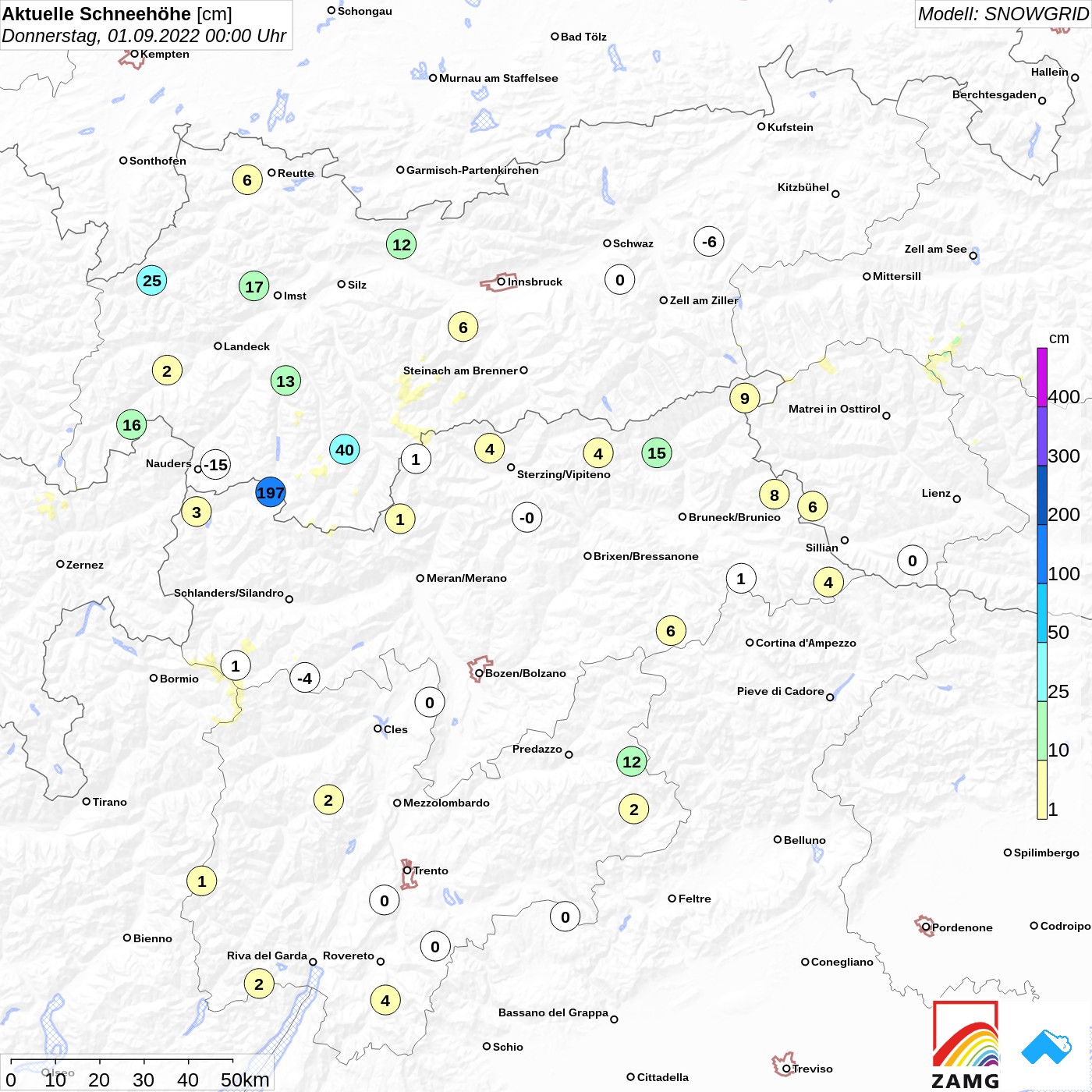The height and width of the screenshot is (1092, 1092).
Task: Click the Landeck town label
Action: (x=246, y=346)
